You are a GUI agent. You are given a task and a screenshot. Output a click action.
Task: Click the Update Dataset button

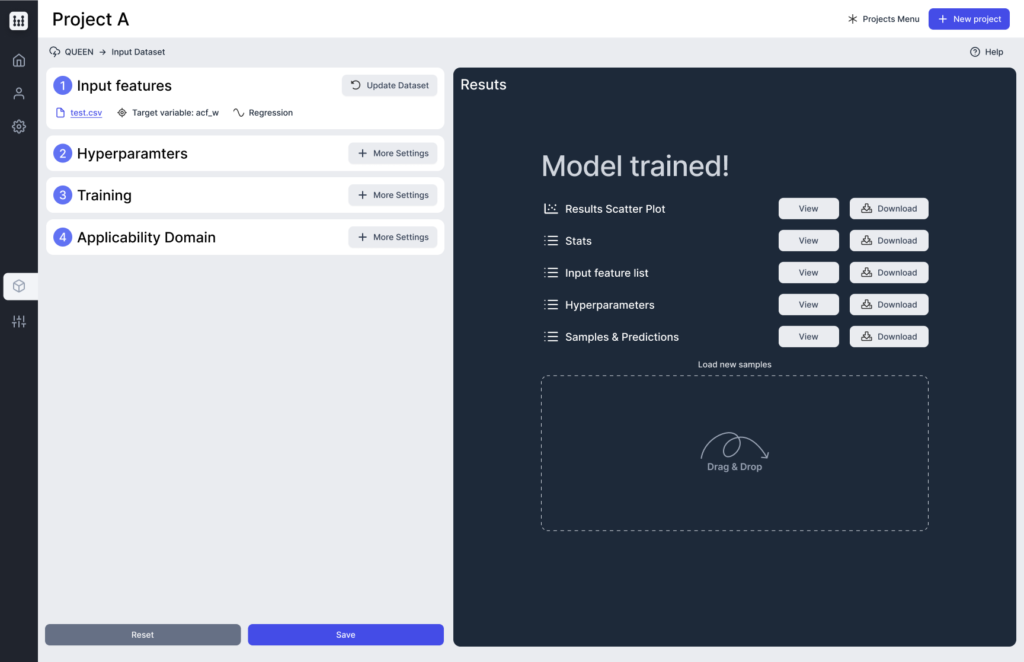pos(389,85)
